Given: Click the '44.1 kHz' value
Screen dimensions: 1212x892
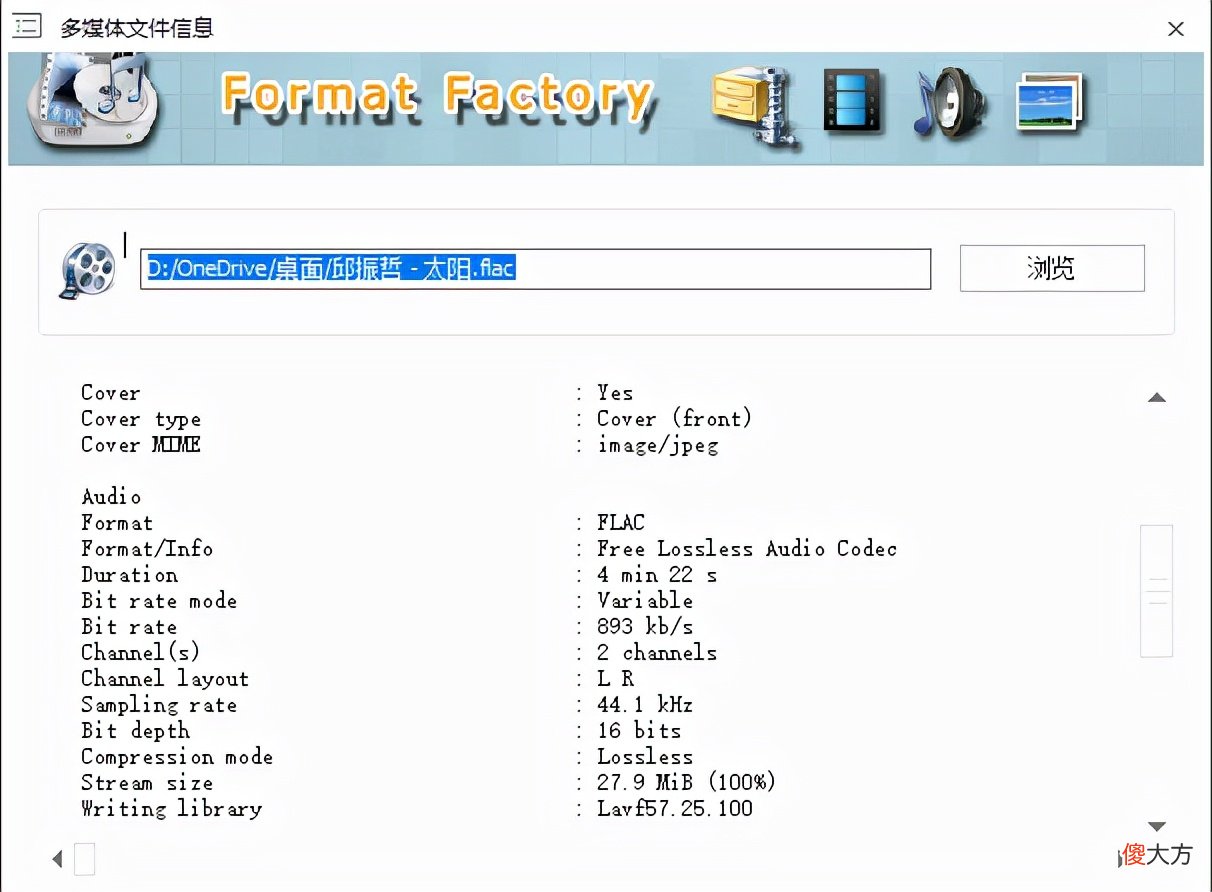Looking at the screenshot, I should pos(645,705).
